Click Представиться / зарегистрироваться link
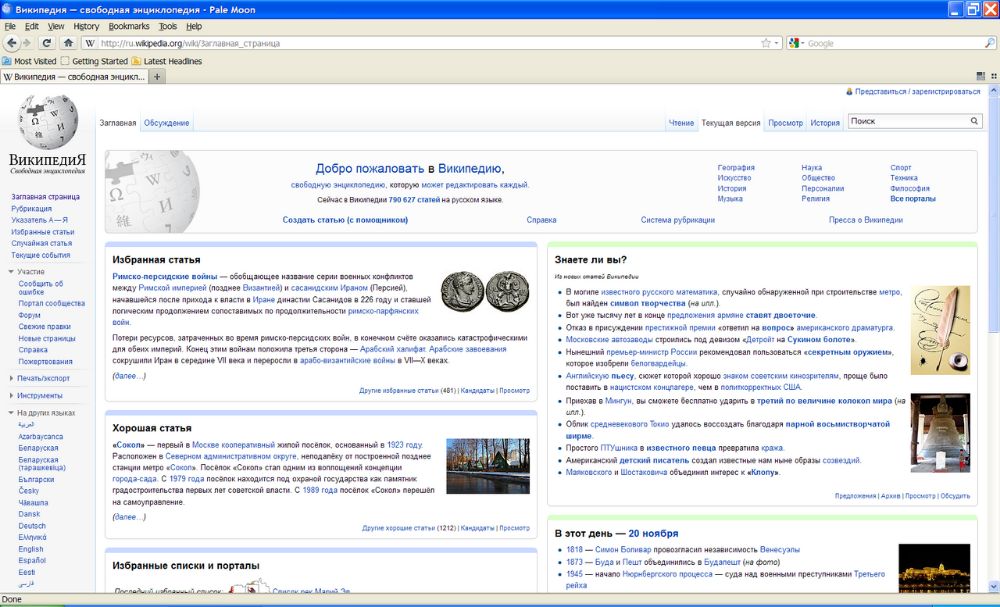The width and height of the screenshot is (1000, 607). (917, 92)
